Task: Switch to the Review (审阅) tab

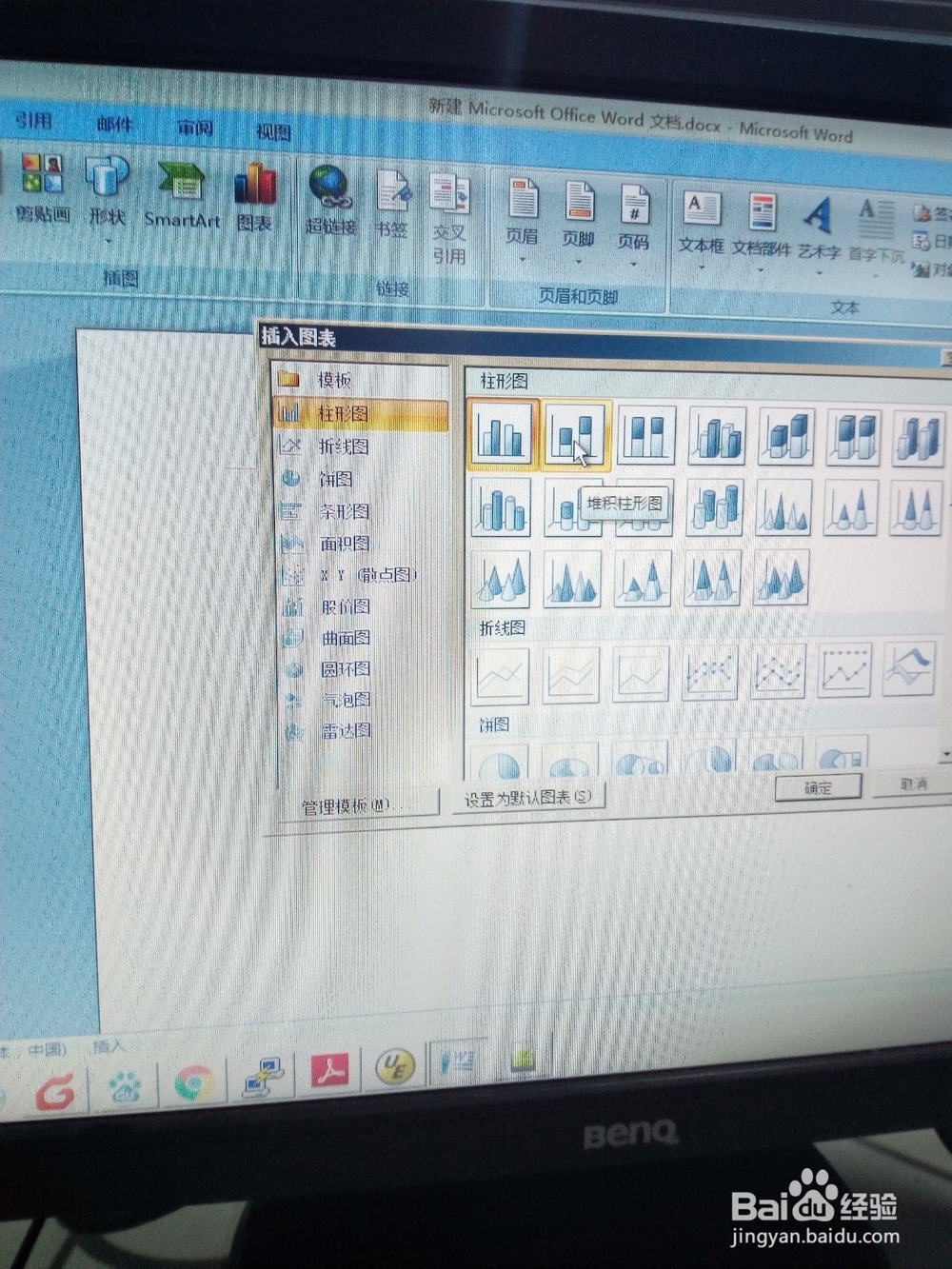Action: point(195,128)
